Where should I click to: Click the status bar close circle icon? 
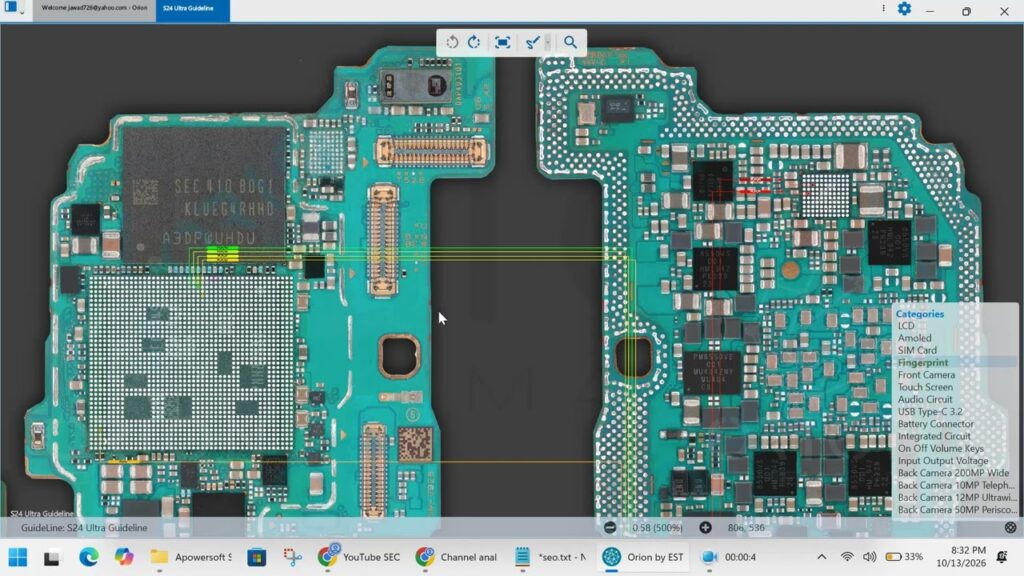1010,528
